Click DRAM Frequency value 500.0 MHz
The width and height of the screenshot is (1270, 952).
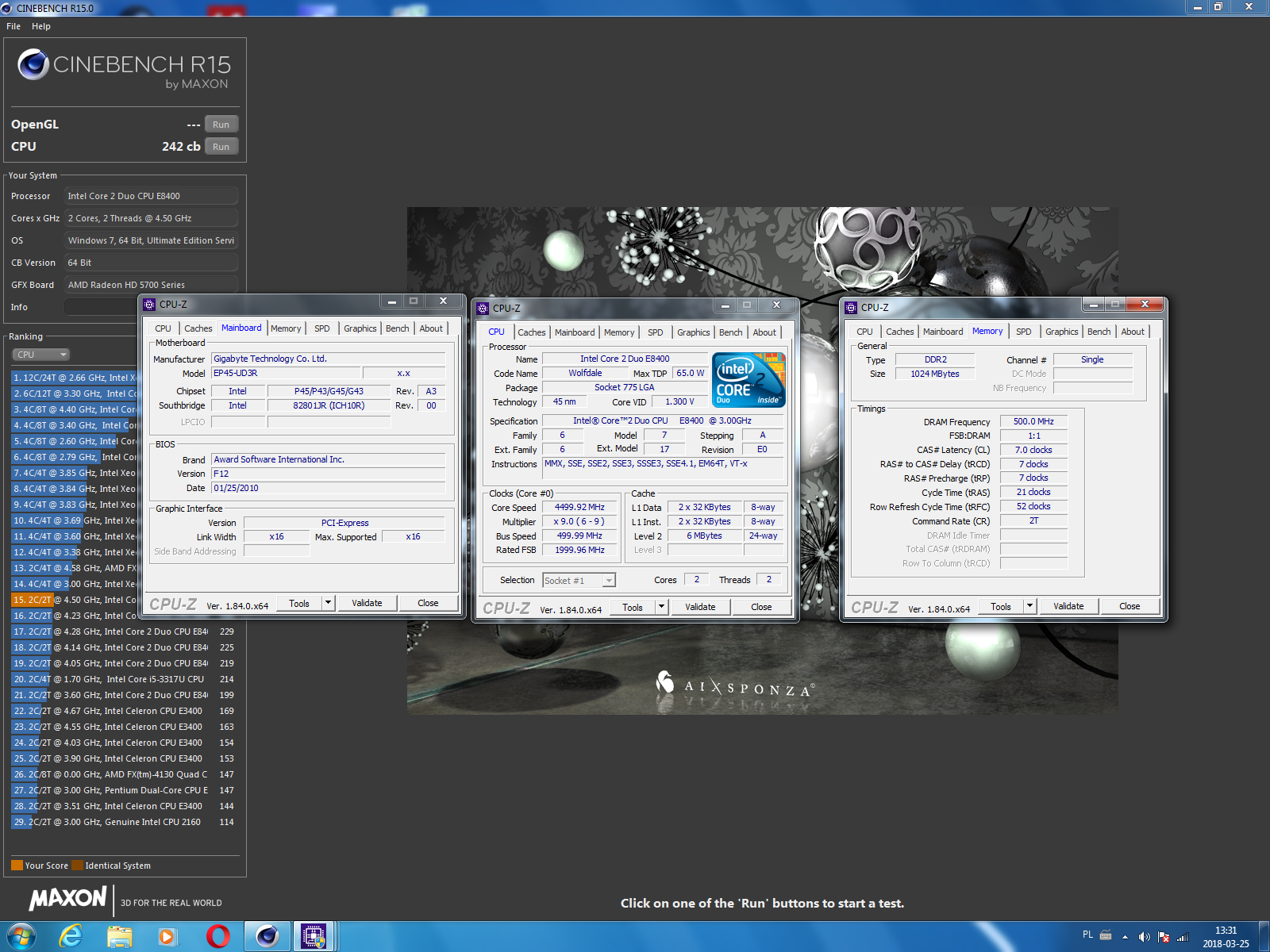coord(1033,421)
